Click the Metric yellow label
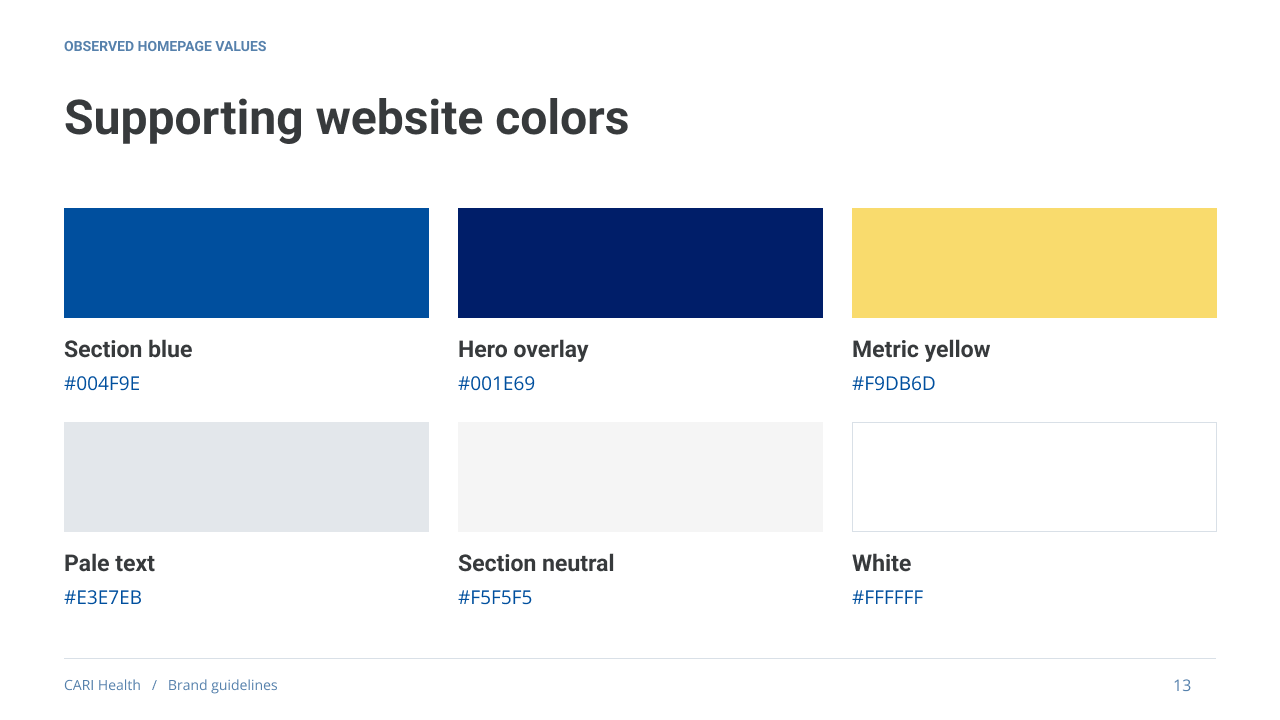This screenshot has height=720, width=1280. tap(921, 349)
